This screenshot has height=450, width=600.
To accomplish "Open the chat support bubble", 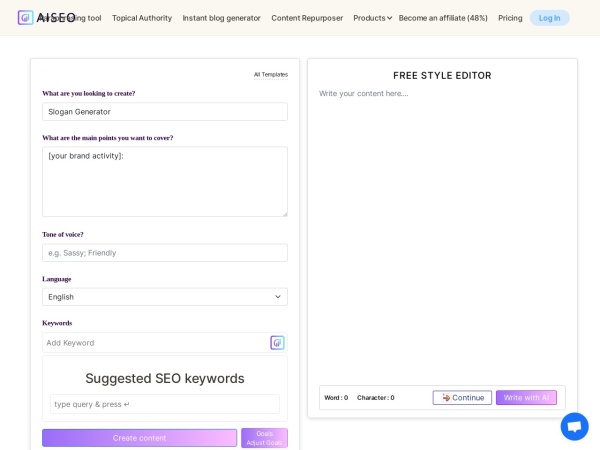I will point(574,426).
